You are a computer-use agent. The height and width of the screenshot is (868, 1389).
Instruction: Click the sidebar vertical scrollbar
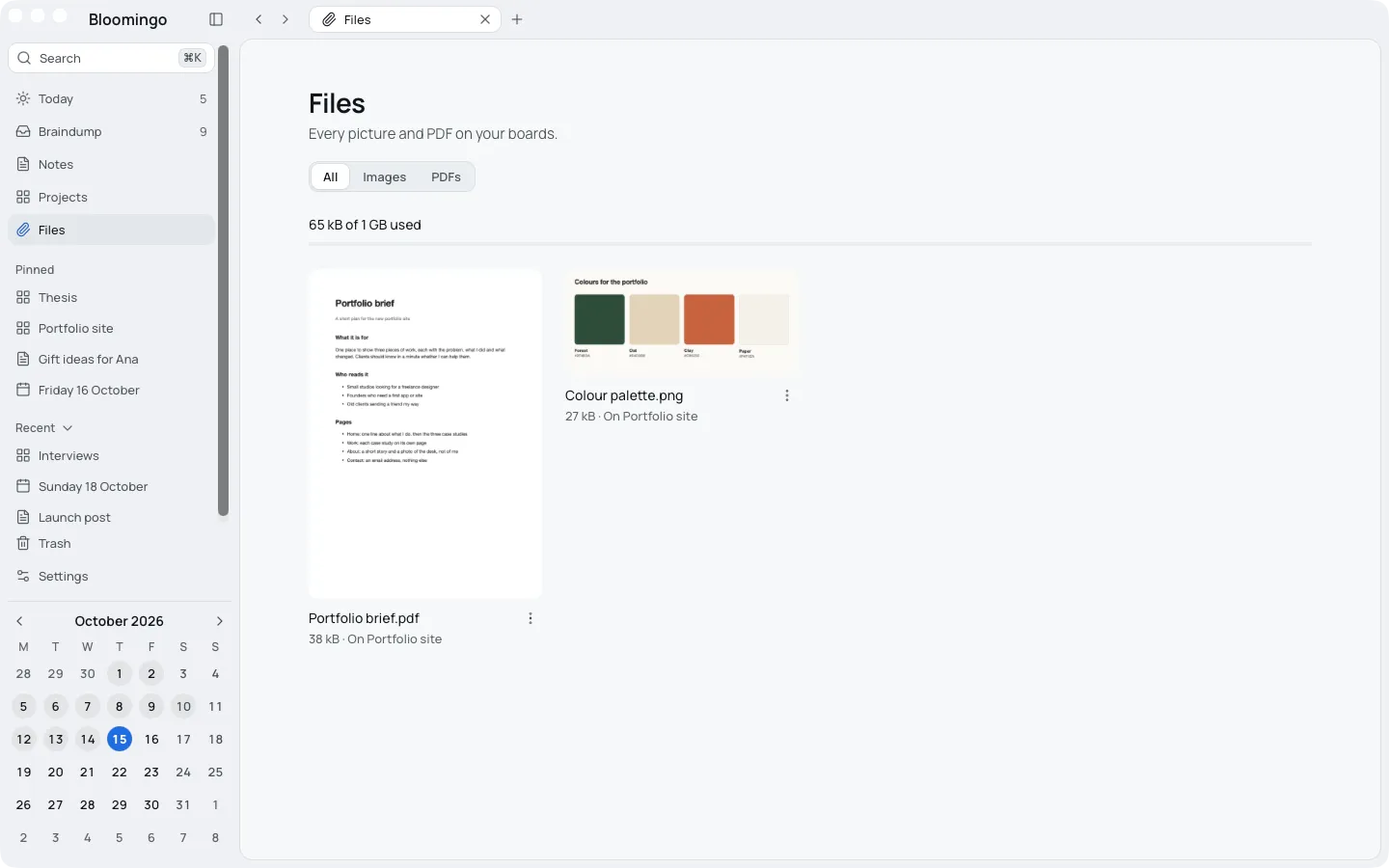point(224,281)
